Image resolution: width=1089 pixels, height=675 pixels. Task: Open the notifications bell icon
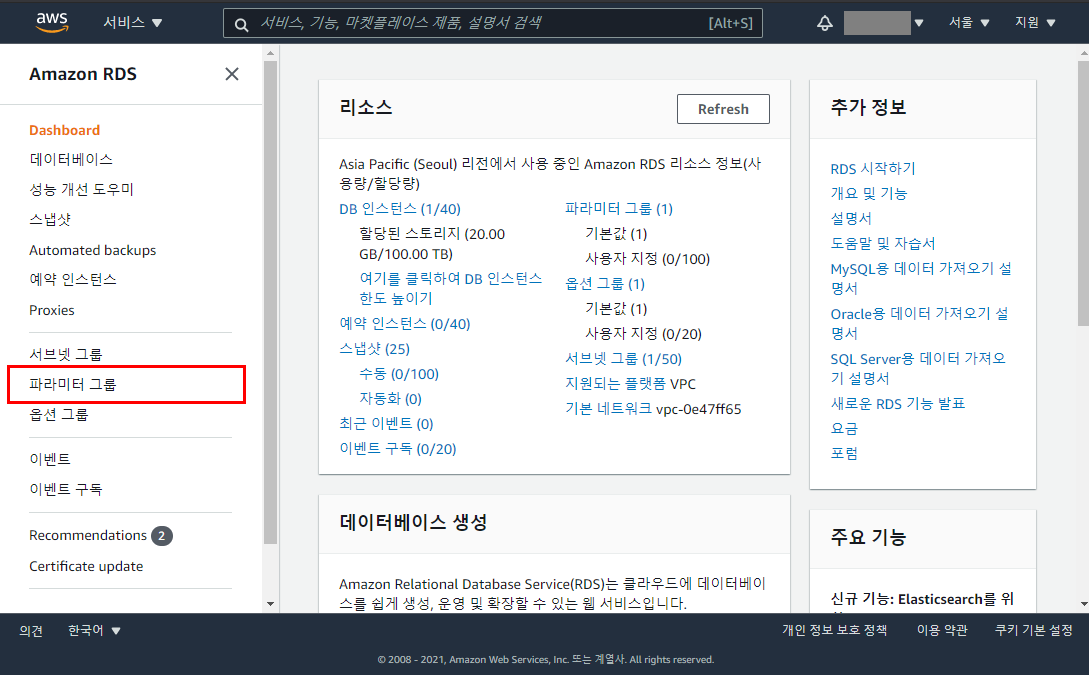[x=824, y=23]
